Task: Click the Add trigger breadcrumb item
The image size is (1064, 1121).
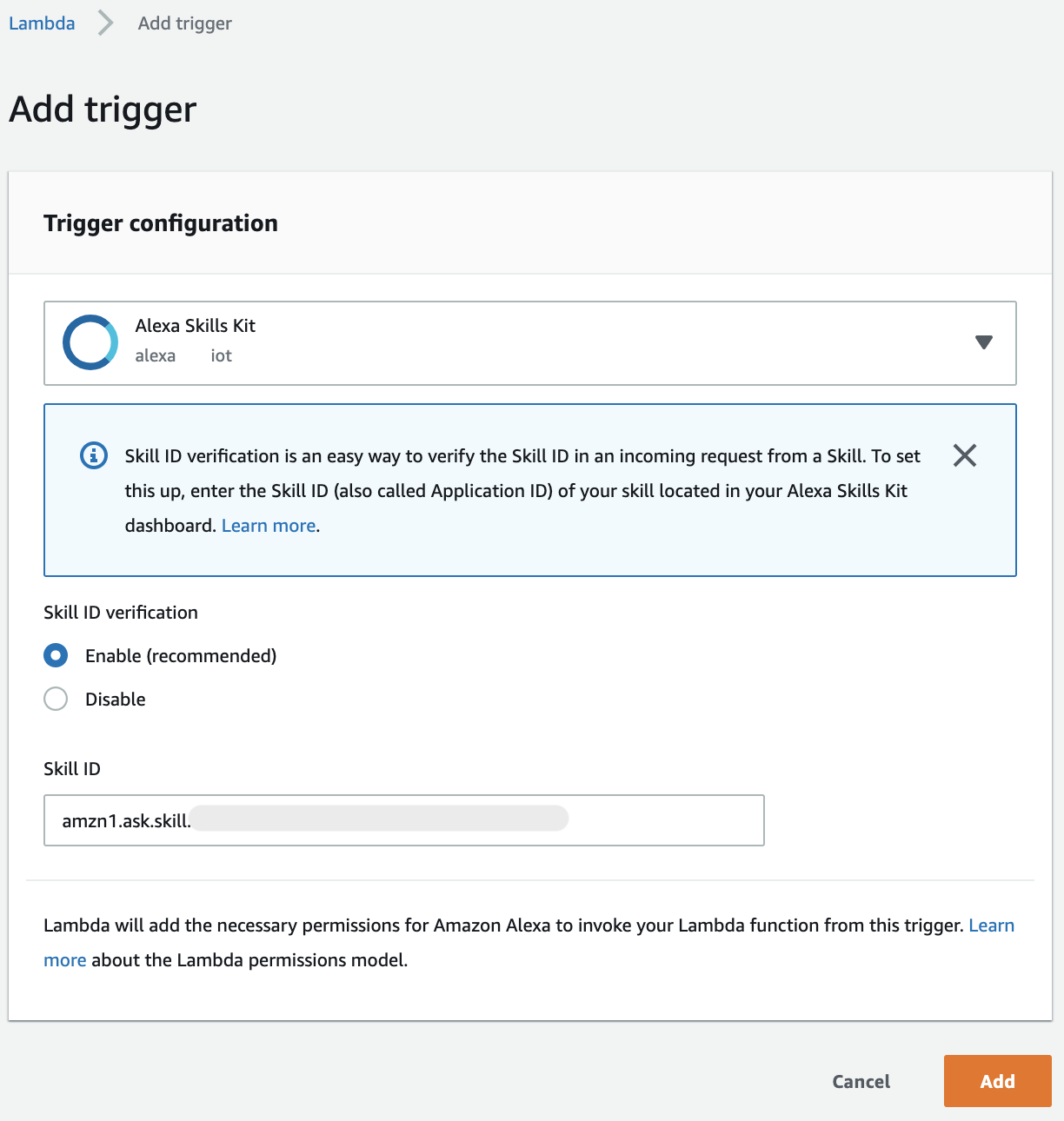Action: pos(185,23)
